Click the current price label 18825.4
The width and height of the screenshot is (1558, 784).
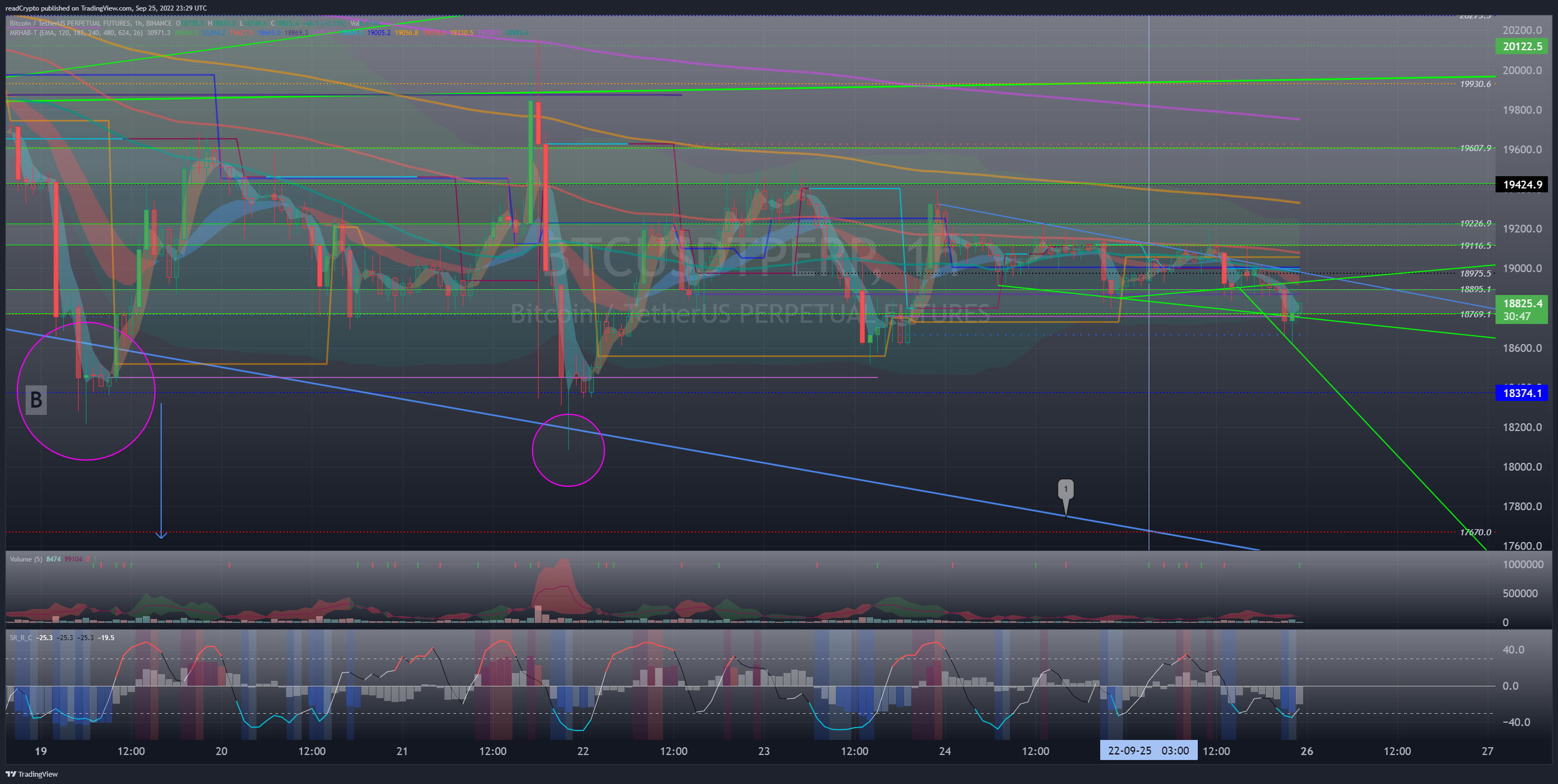point(1522,304)
